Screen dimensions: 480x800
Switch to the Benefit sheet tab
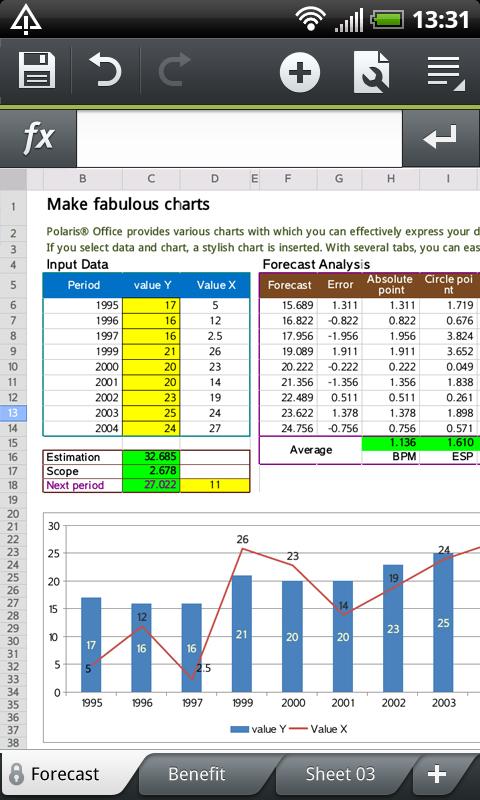(197, 774)
